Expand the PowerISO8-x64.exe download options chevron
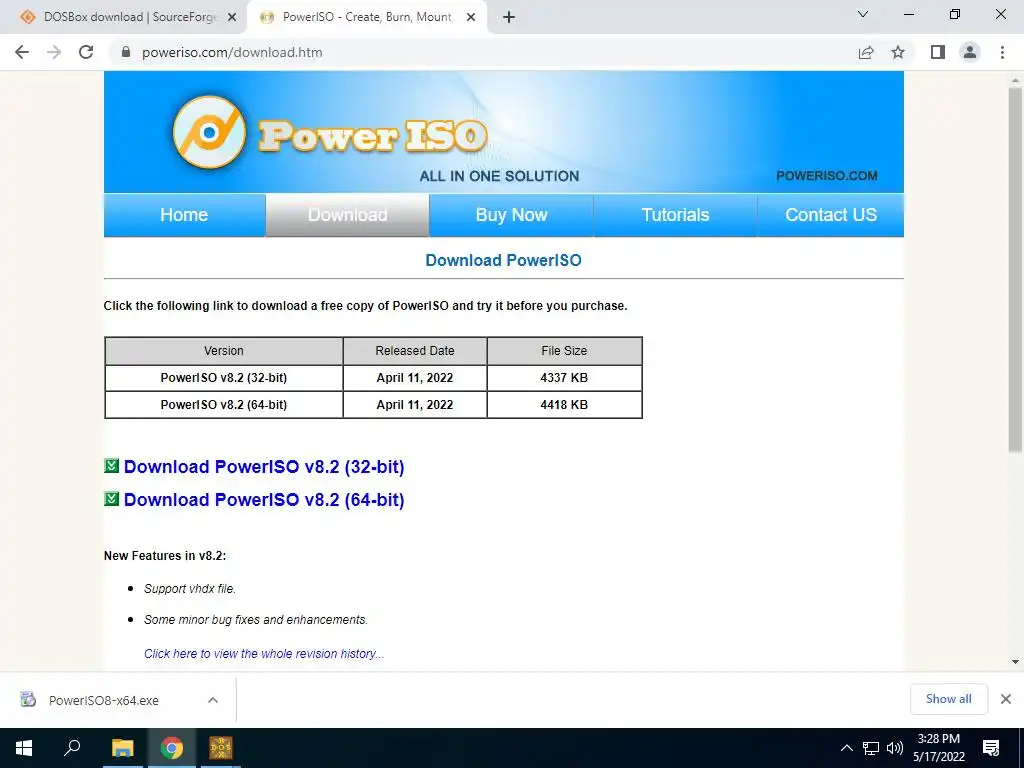The height and width of the screenshot is (768, 1024). coord(213,699)
